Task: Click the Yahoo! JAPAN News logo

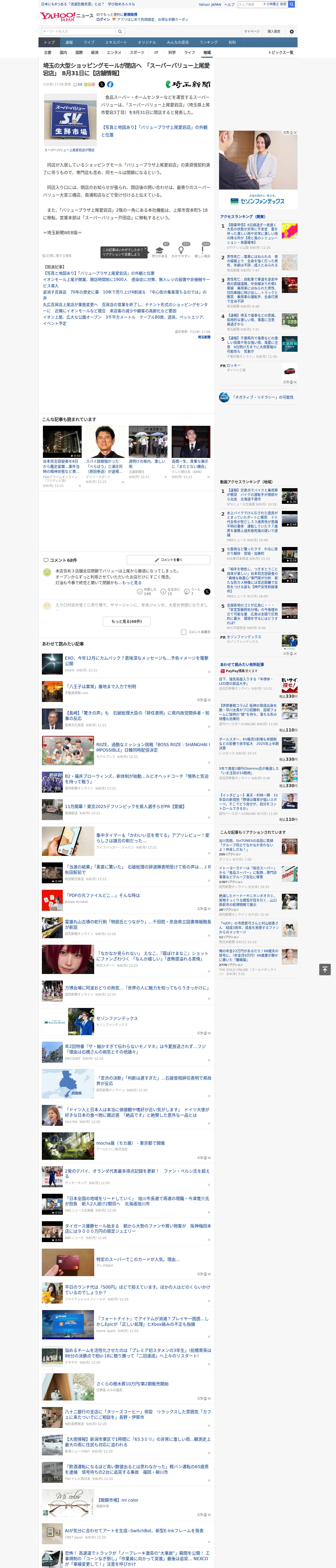Action: [67, 16]
